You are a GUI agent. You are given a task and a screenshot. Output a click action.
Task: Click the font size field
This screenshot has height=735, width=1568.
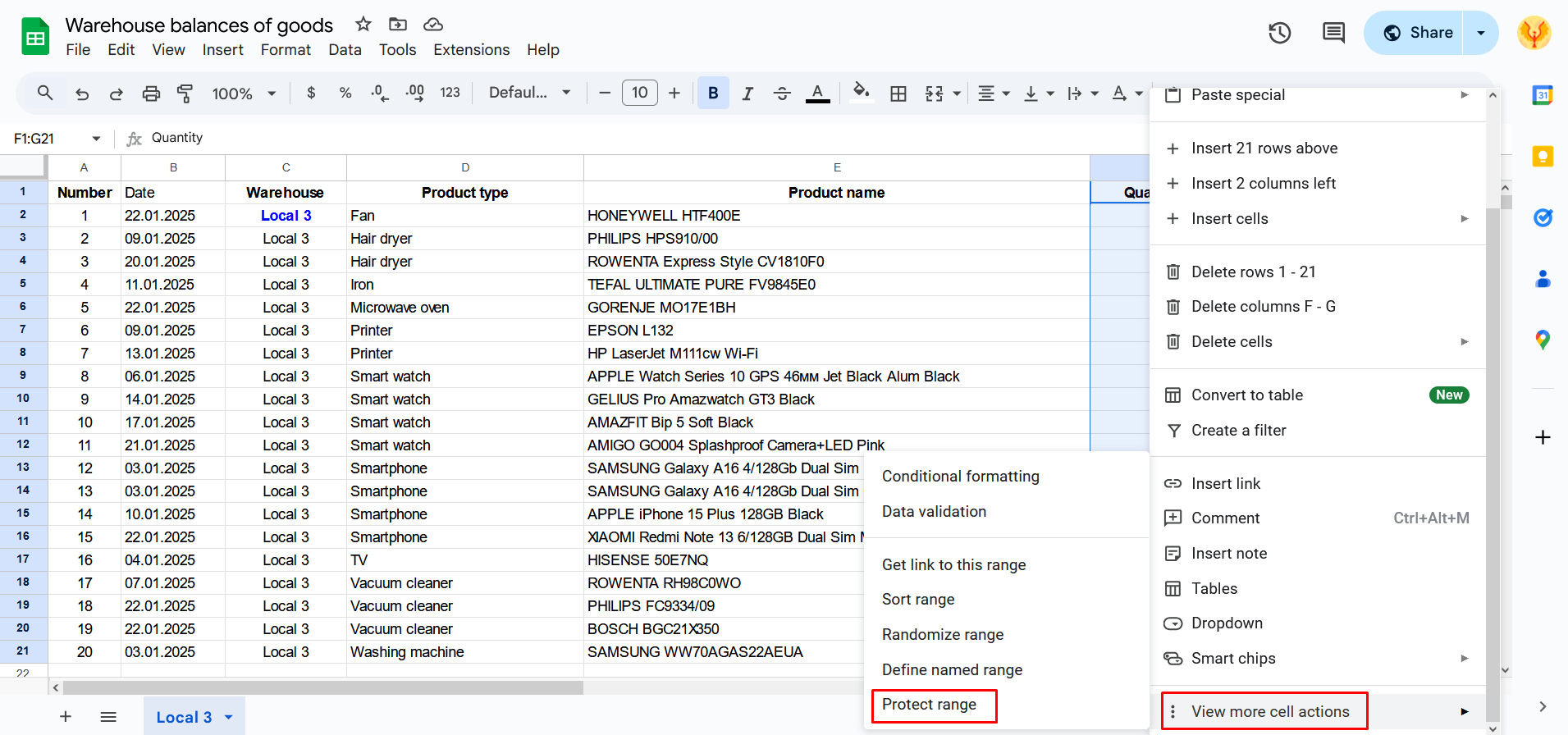point(640,93)
